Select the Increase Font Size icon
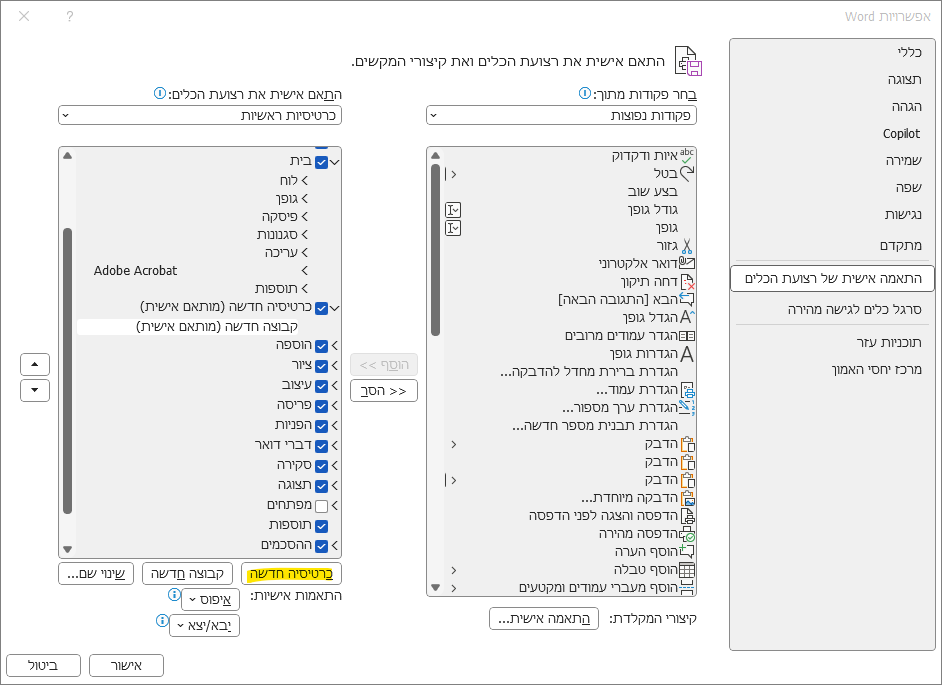Screen dimensions: 942x685 [686, 317]
